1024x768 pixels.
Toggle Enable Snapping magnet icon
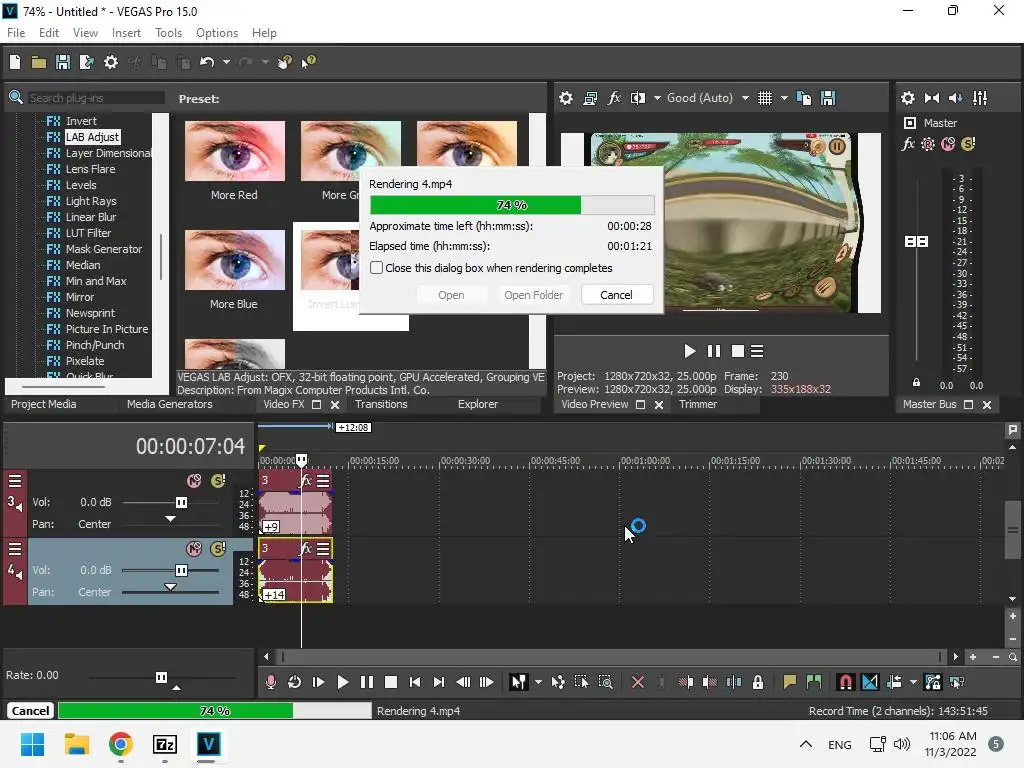pyautogui.click(x=845, y=682)
